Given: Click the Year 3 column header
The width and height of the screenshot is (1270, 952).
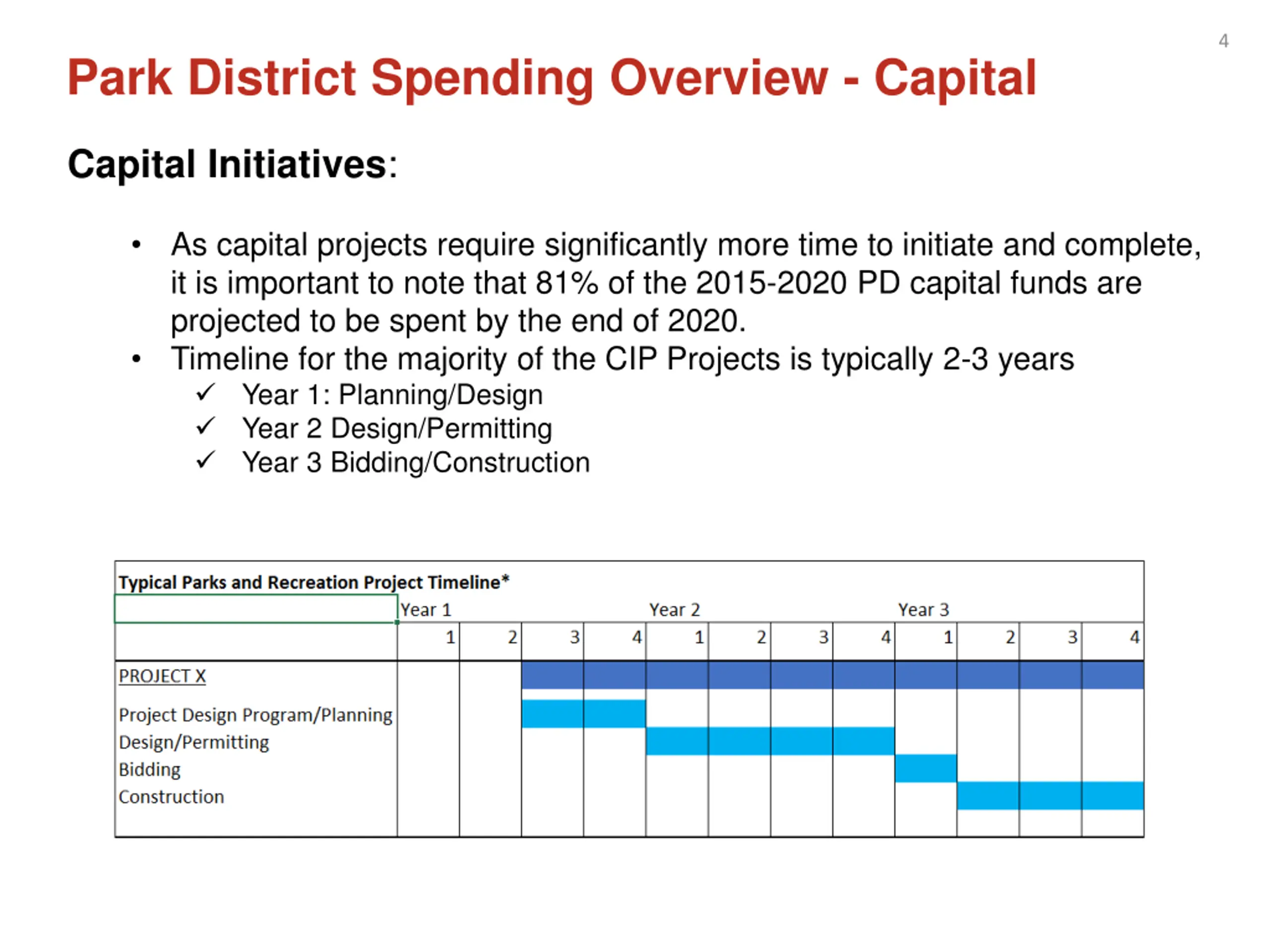Looking at the screenshot, I should [923, 609].
